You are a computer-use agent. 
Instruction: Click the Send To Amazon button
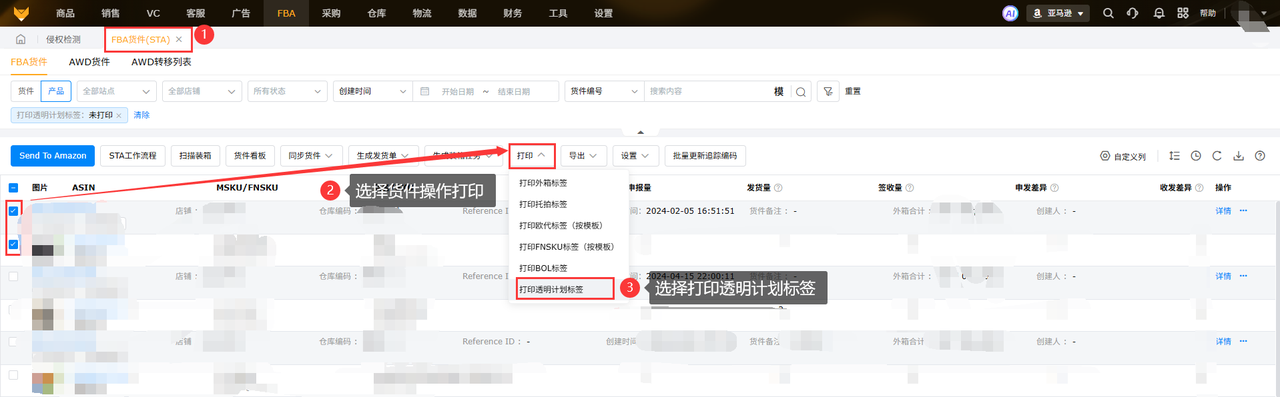[x=53, y=156]
